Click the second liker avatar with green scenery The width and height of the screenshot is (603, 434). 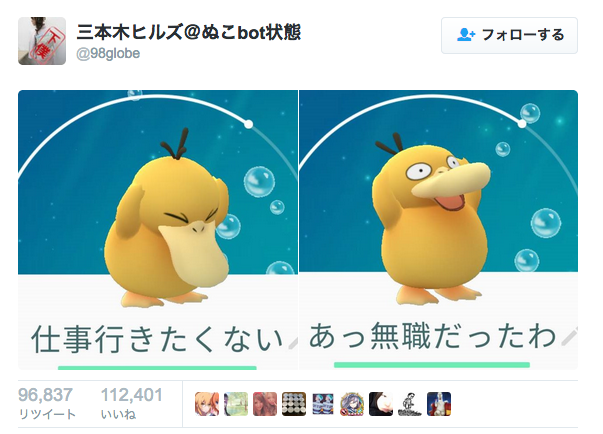click(236, 404)
